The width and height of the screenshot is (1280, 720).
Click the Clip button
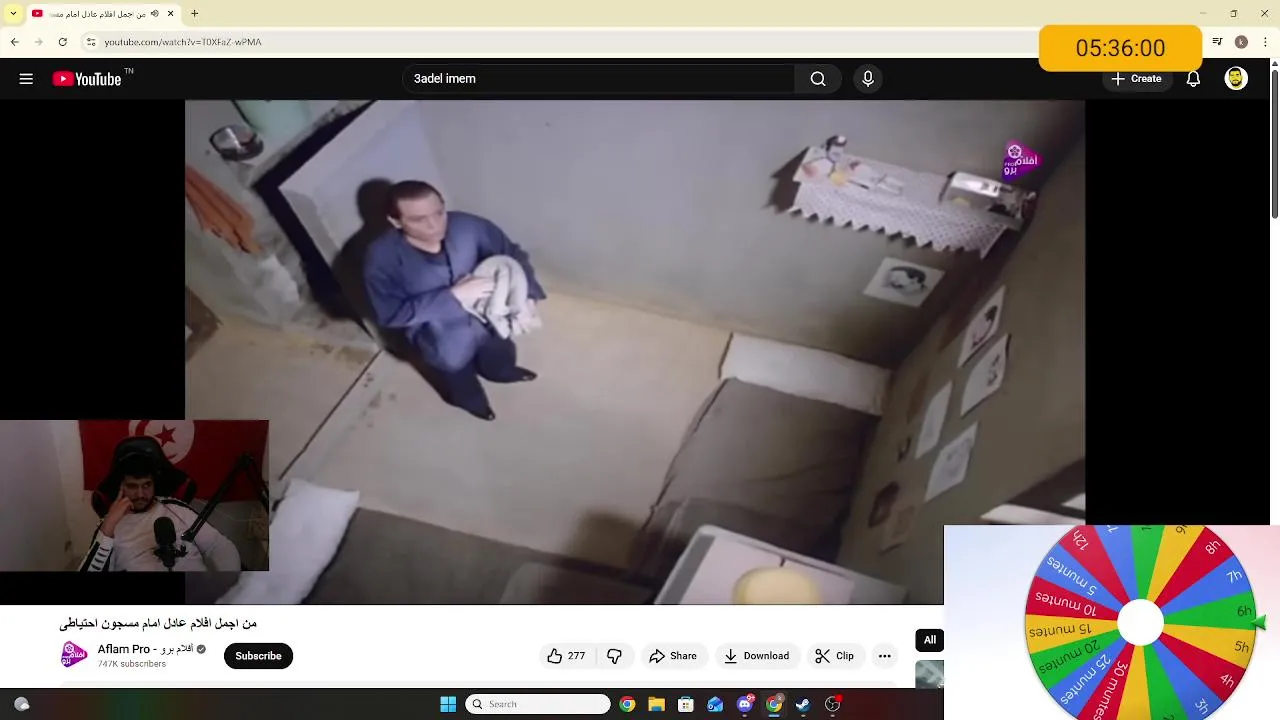[x=834, y=656]
